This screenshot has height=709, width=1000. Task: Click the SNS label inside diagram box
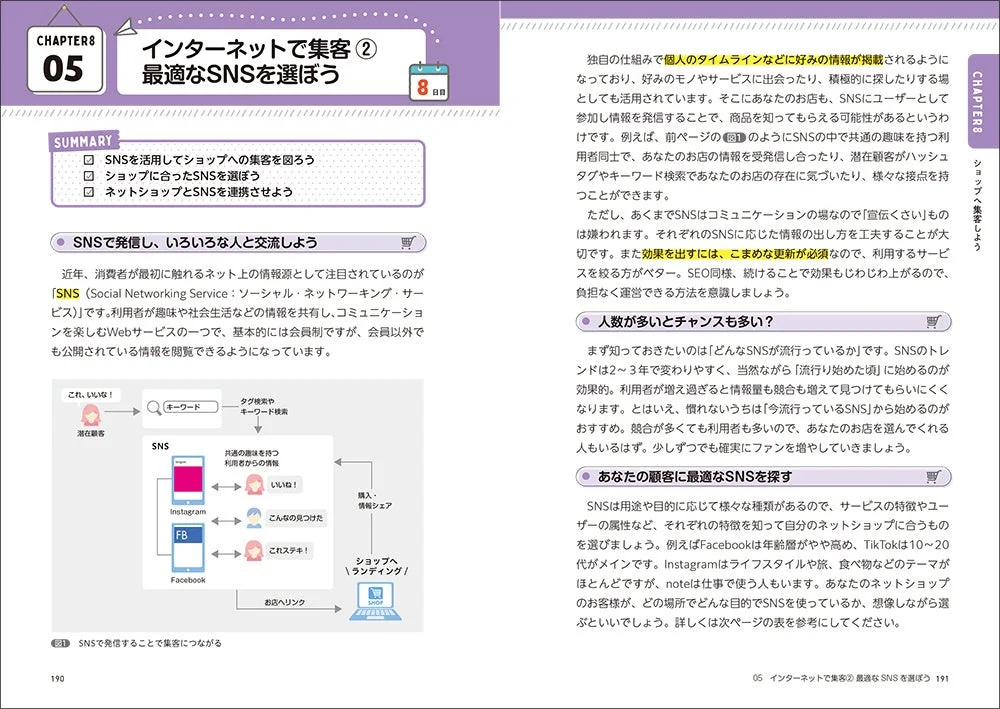click(160, 446)
